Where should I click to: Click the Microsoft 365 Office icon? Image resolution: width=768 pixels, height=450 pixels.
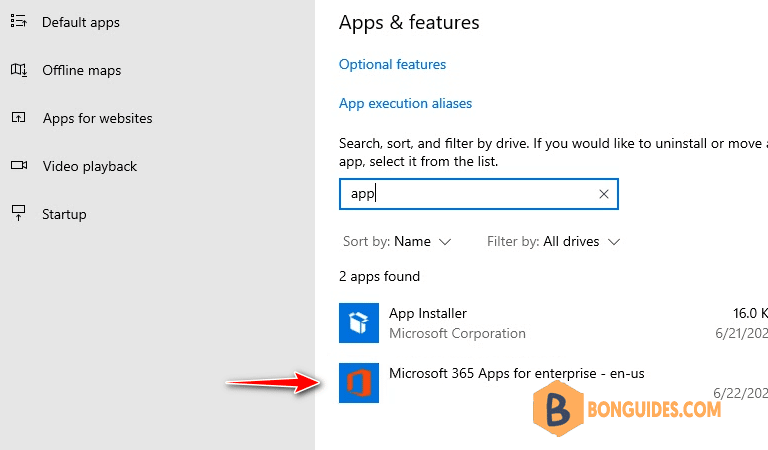(359, 383)
